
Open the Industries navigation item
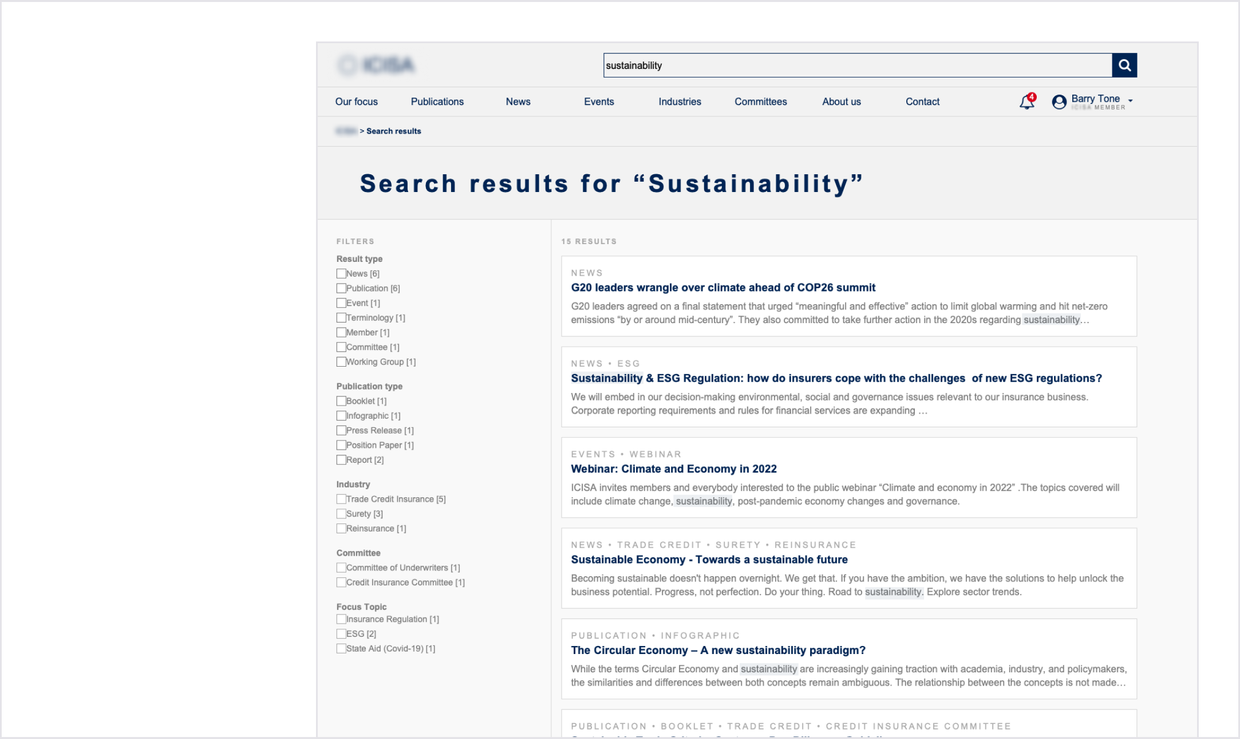click(679, 101)
